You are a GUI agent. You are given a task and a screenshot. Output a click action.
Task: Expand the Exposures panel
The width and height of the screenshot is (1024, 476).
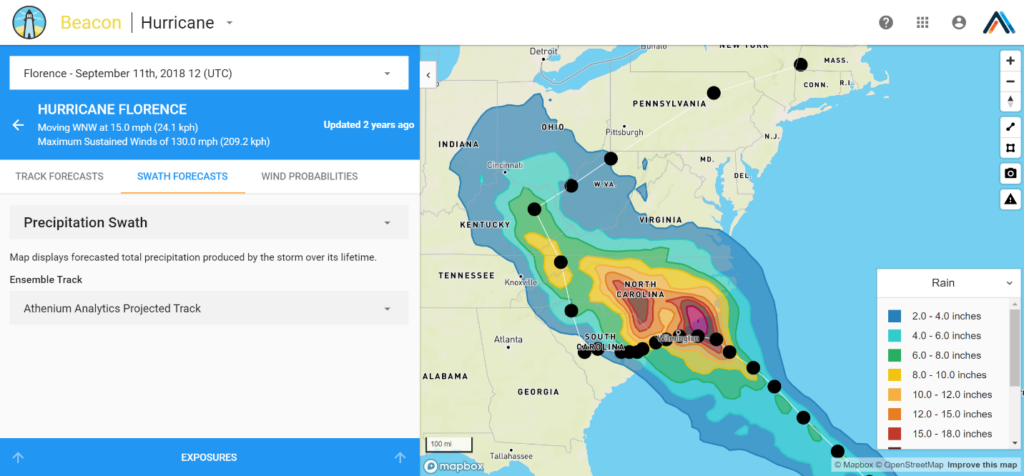[209, 458]
